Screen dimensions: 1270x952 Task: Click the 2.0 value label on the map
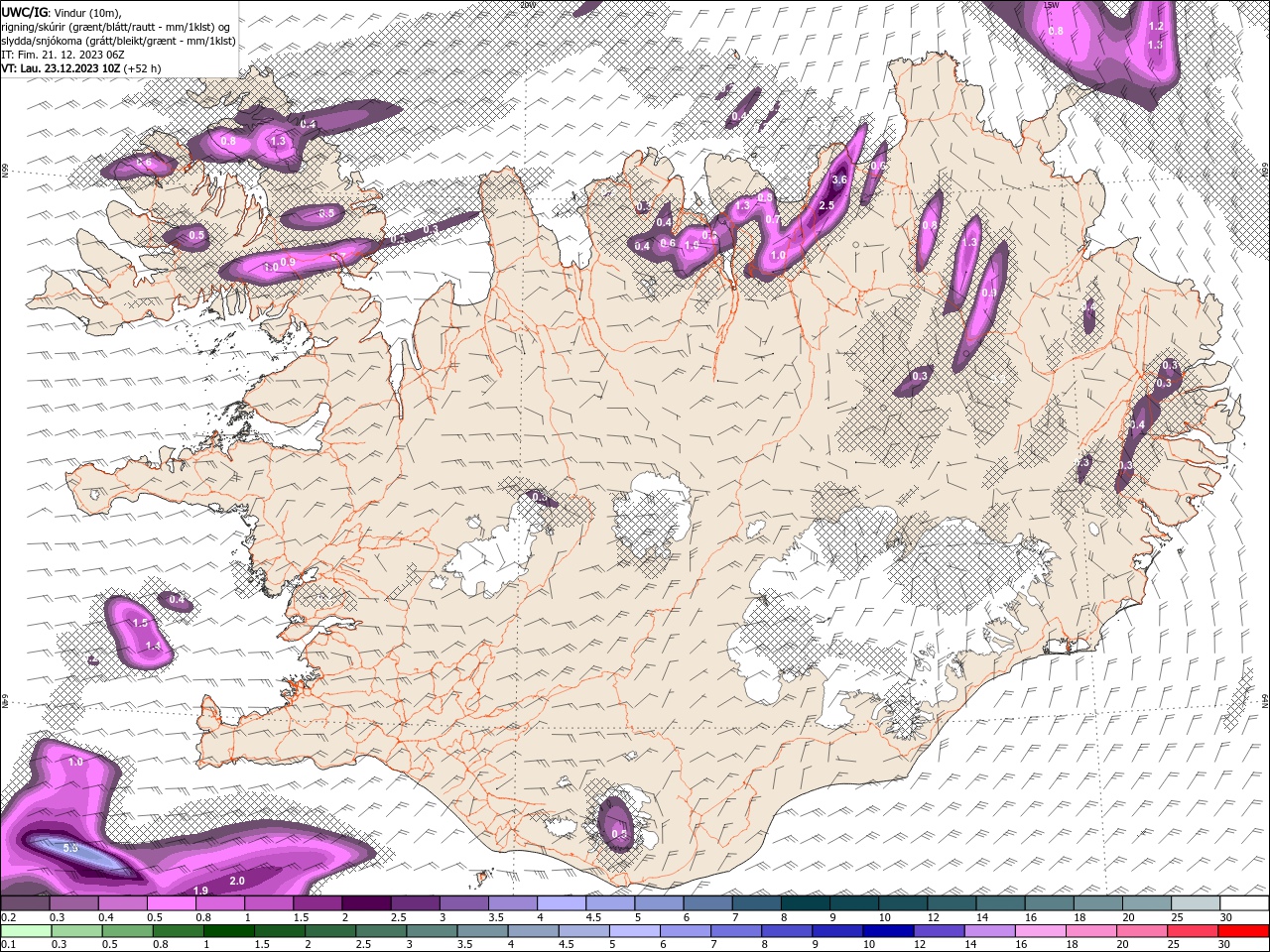click(x=237, y=881)
